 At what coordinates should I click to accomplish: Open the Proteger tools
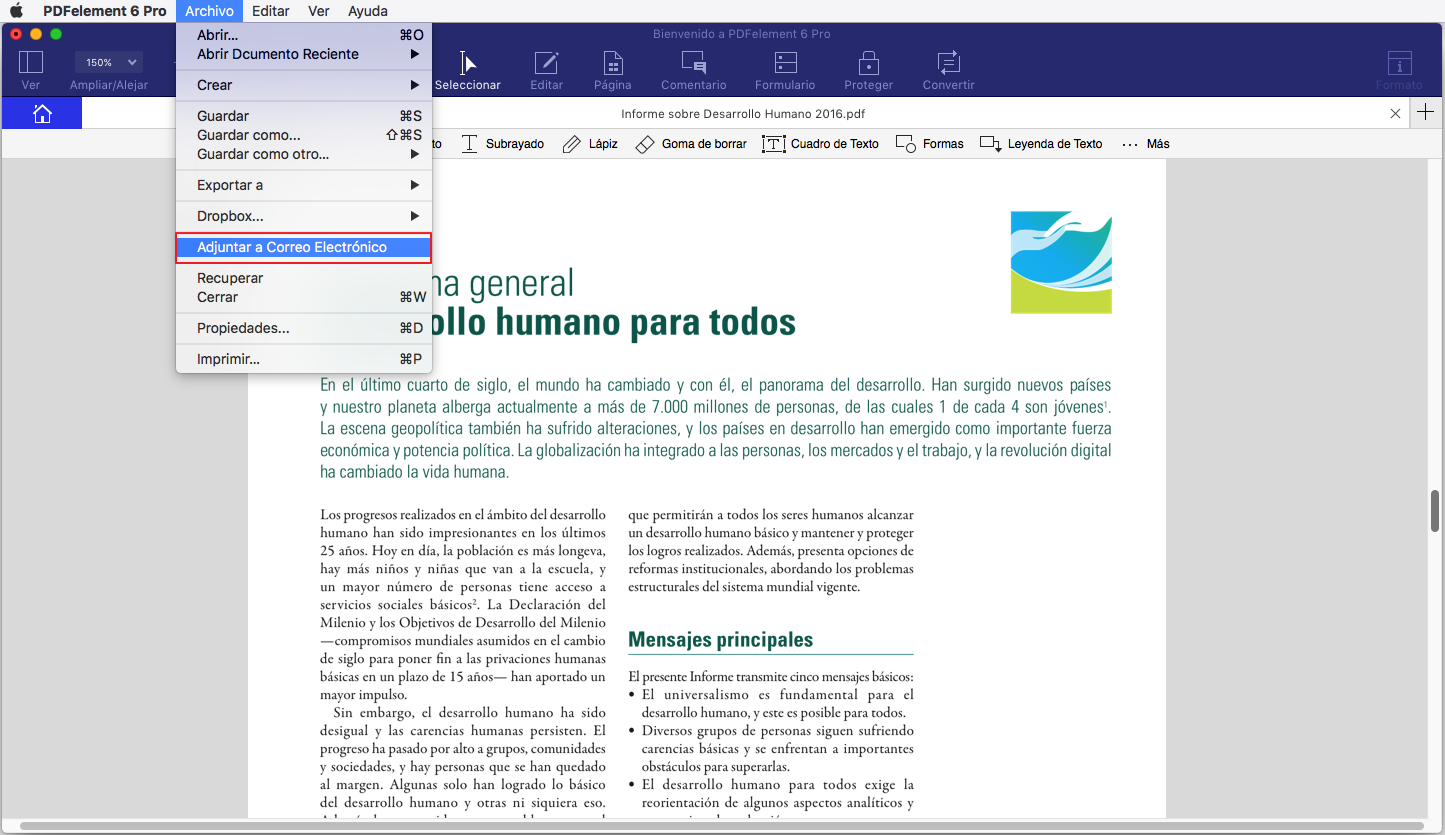click(868, 71)
